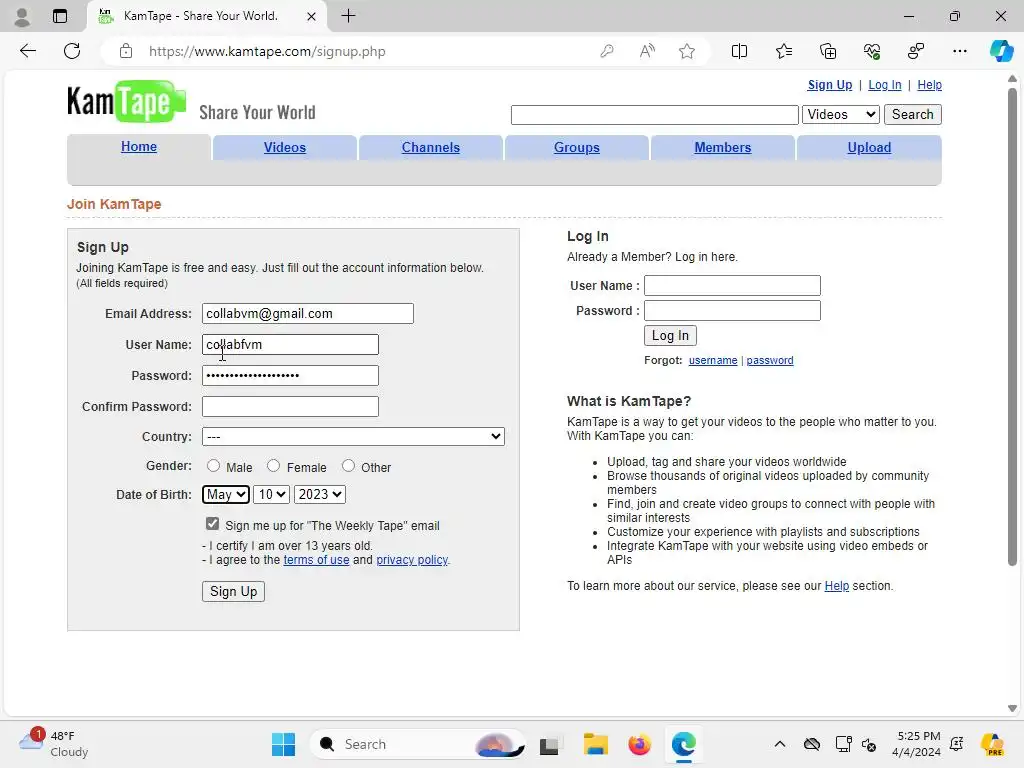
Task: Open notifications bell in system tray
Action: click(957, 744)
